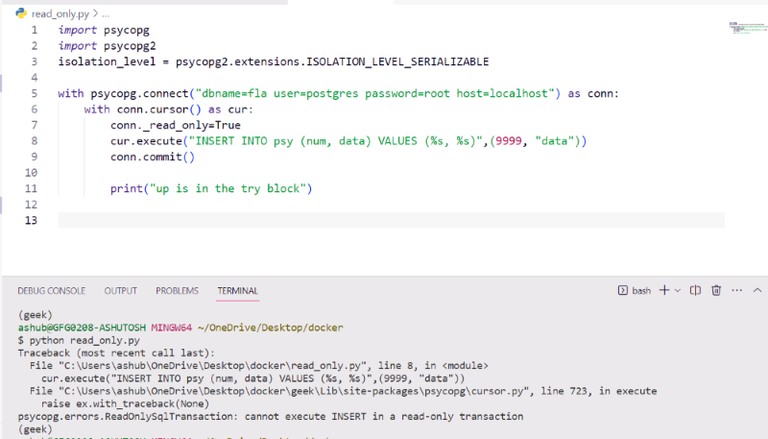Click the Python file icon in breadcrumb

click(x=21, y=13)
